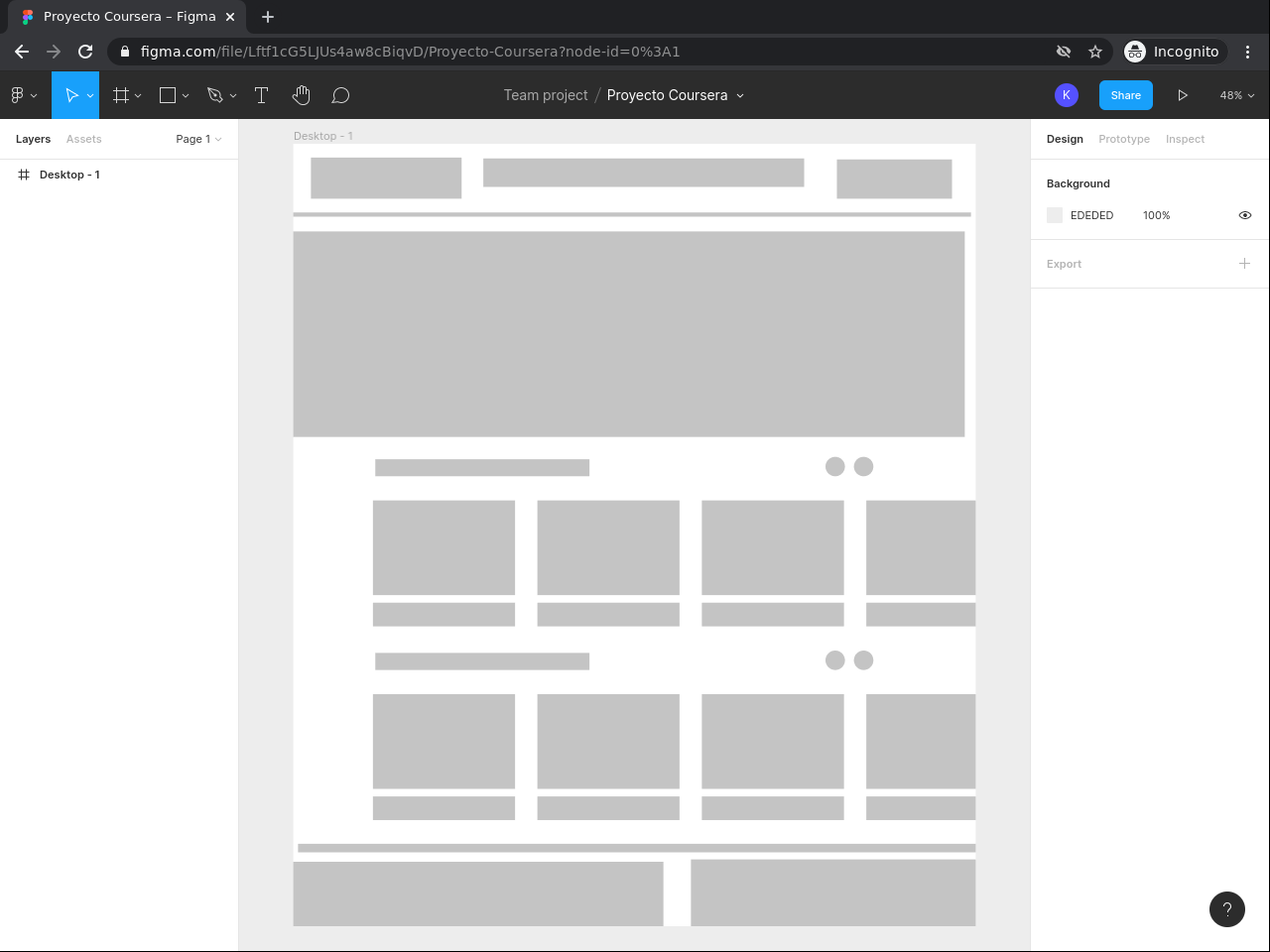Click the Desktop - 1 frame label on canvas
Screen dimensions: 1270x952
coord(323,136)
